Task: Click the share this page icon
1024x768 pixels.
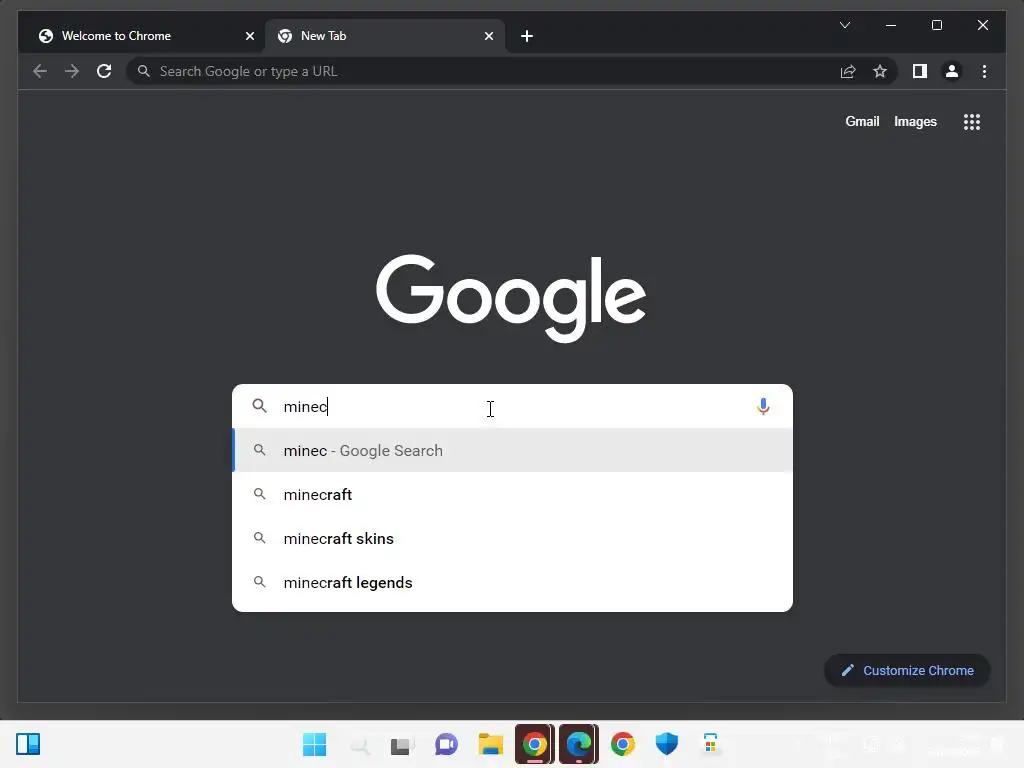Action: (x=848, y=71)
